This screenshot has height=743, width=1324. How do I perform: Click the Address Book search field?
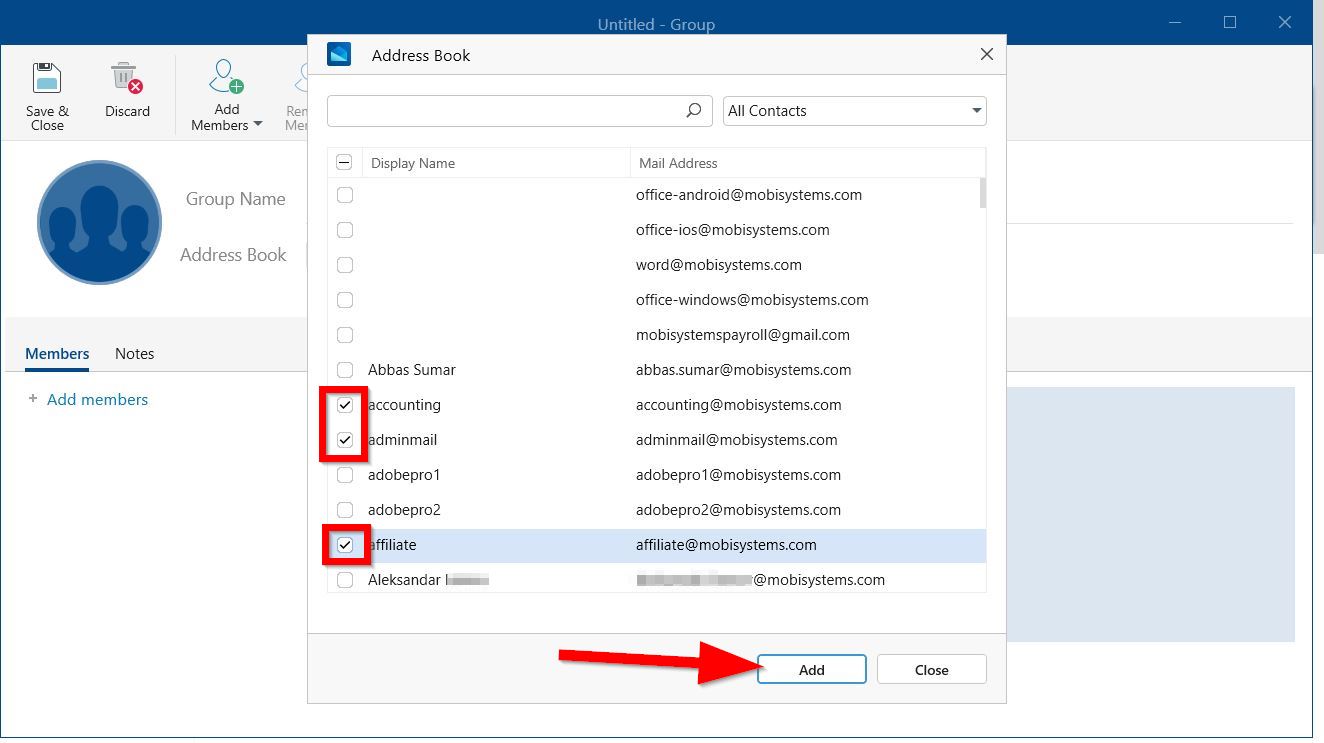coord(519,111)
